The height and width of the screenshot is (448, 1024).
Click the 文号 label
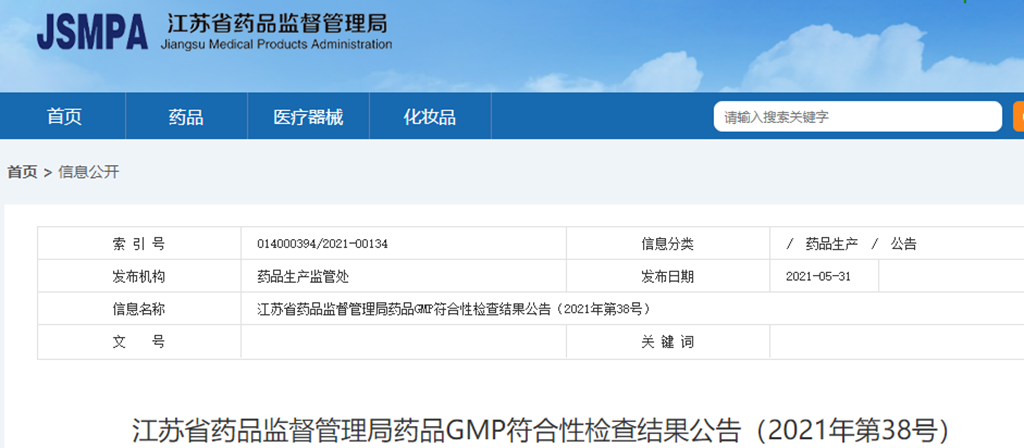pyautogui.click(x=139, y=342)
